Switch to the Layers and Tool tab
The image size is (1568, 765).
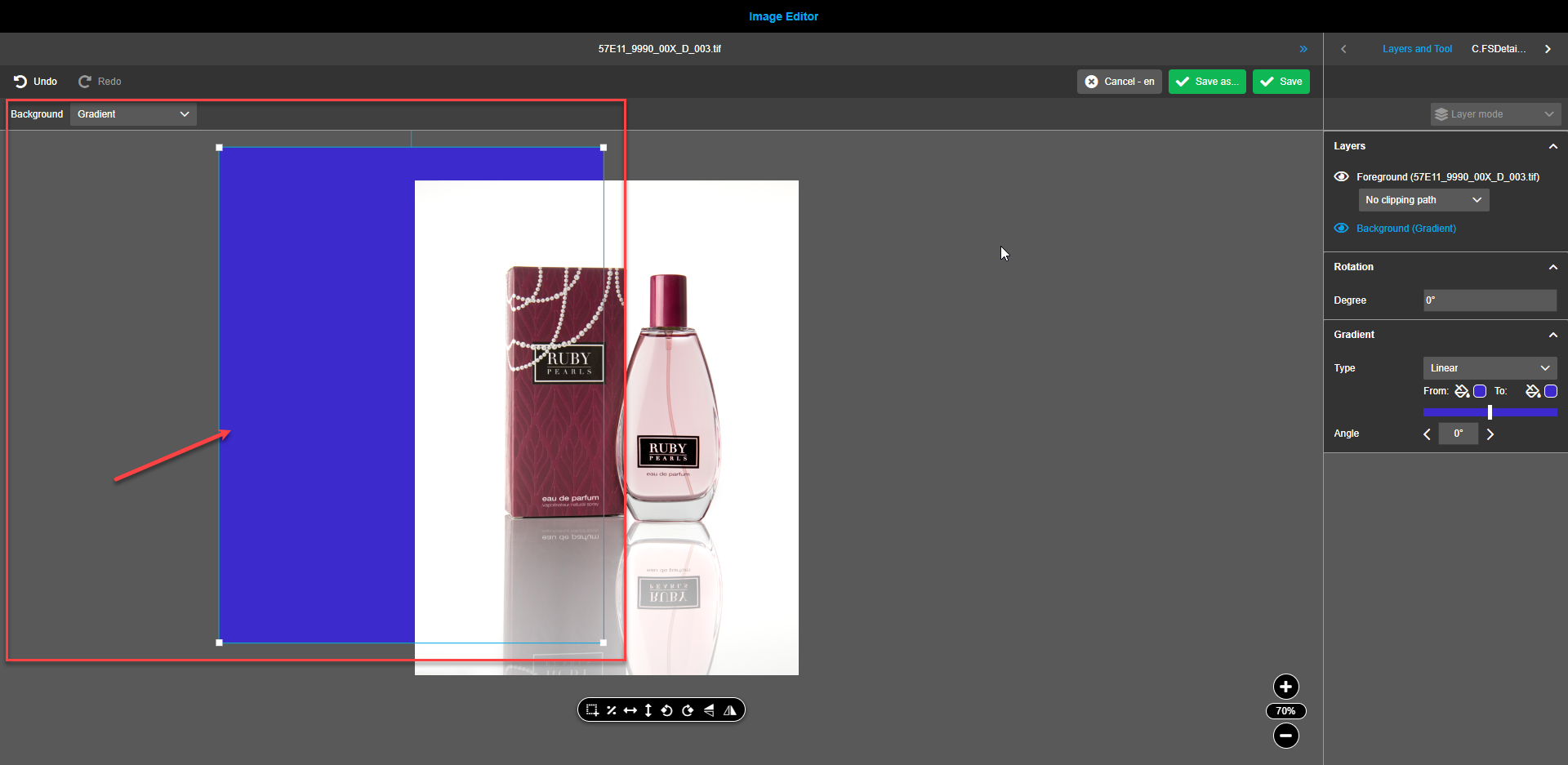1417,48
